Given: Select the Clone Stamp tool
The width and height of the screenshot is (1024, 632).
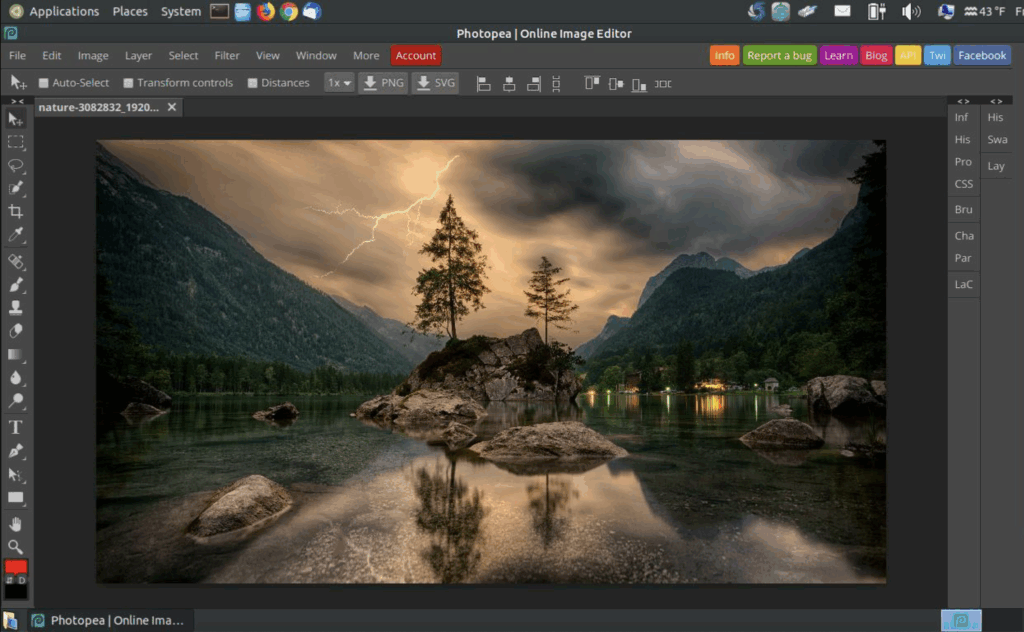Looking at the screenshot, I should (16, 307).
